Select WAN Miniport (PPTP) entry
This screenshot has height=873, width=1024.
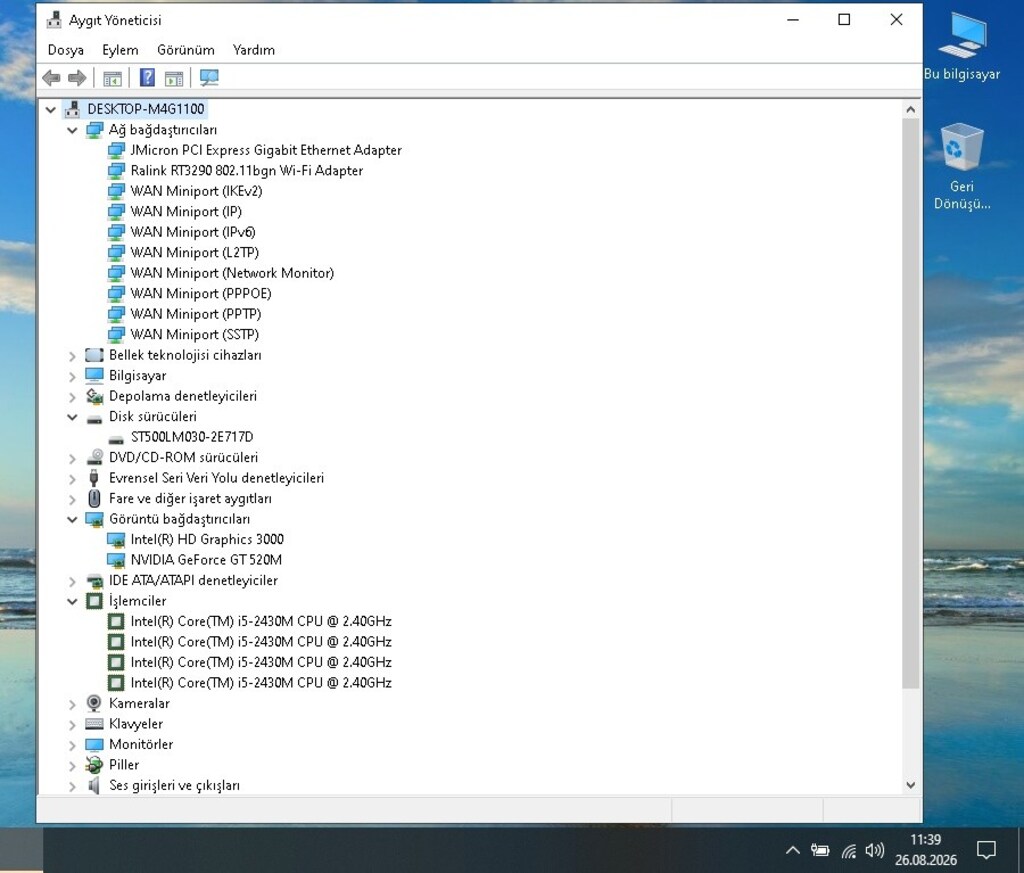pos(196,314)
